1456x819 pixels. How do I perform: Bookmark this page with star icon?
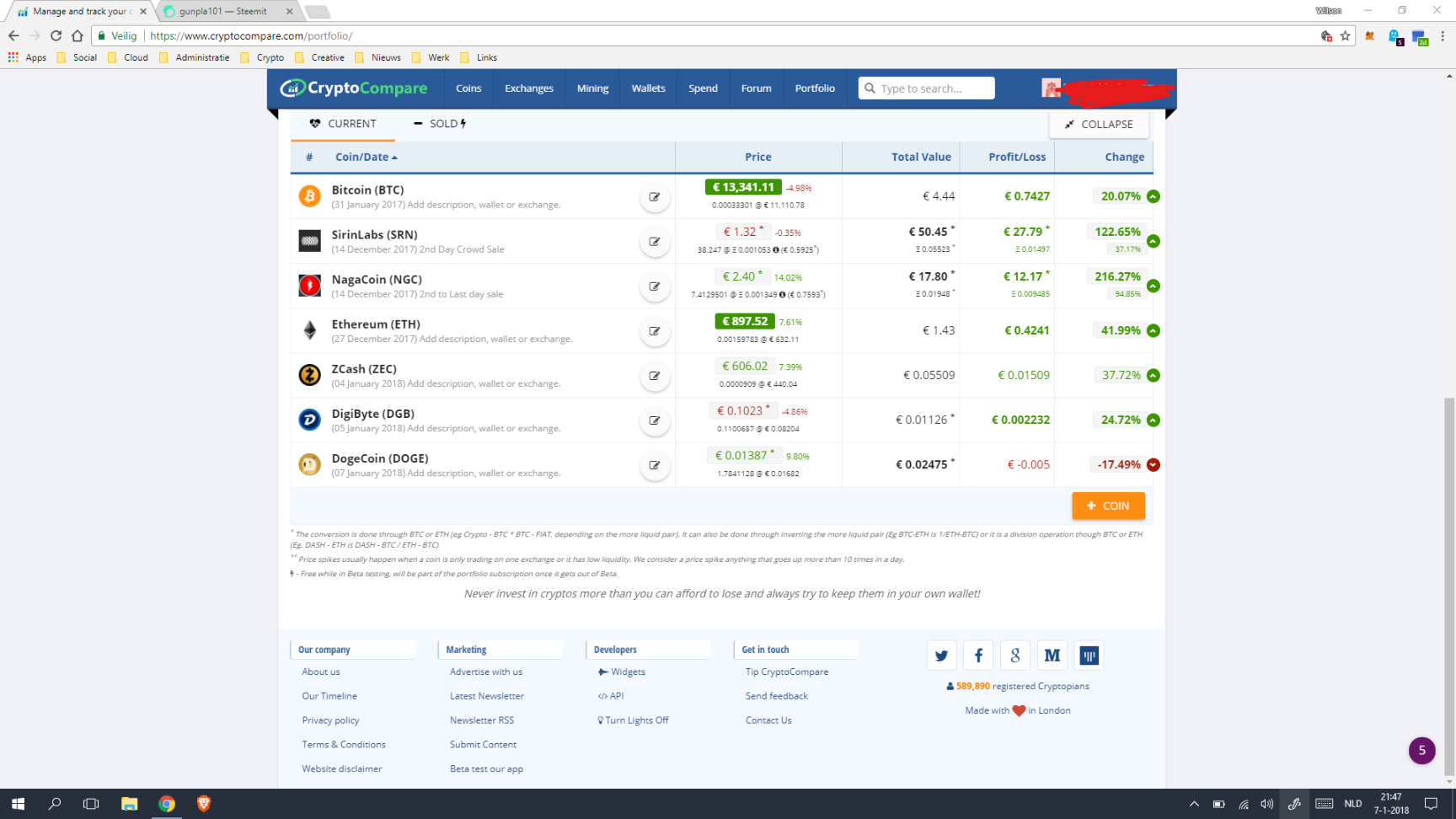point(1345,35)
